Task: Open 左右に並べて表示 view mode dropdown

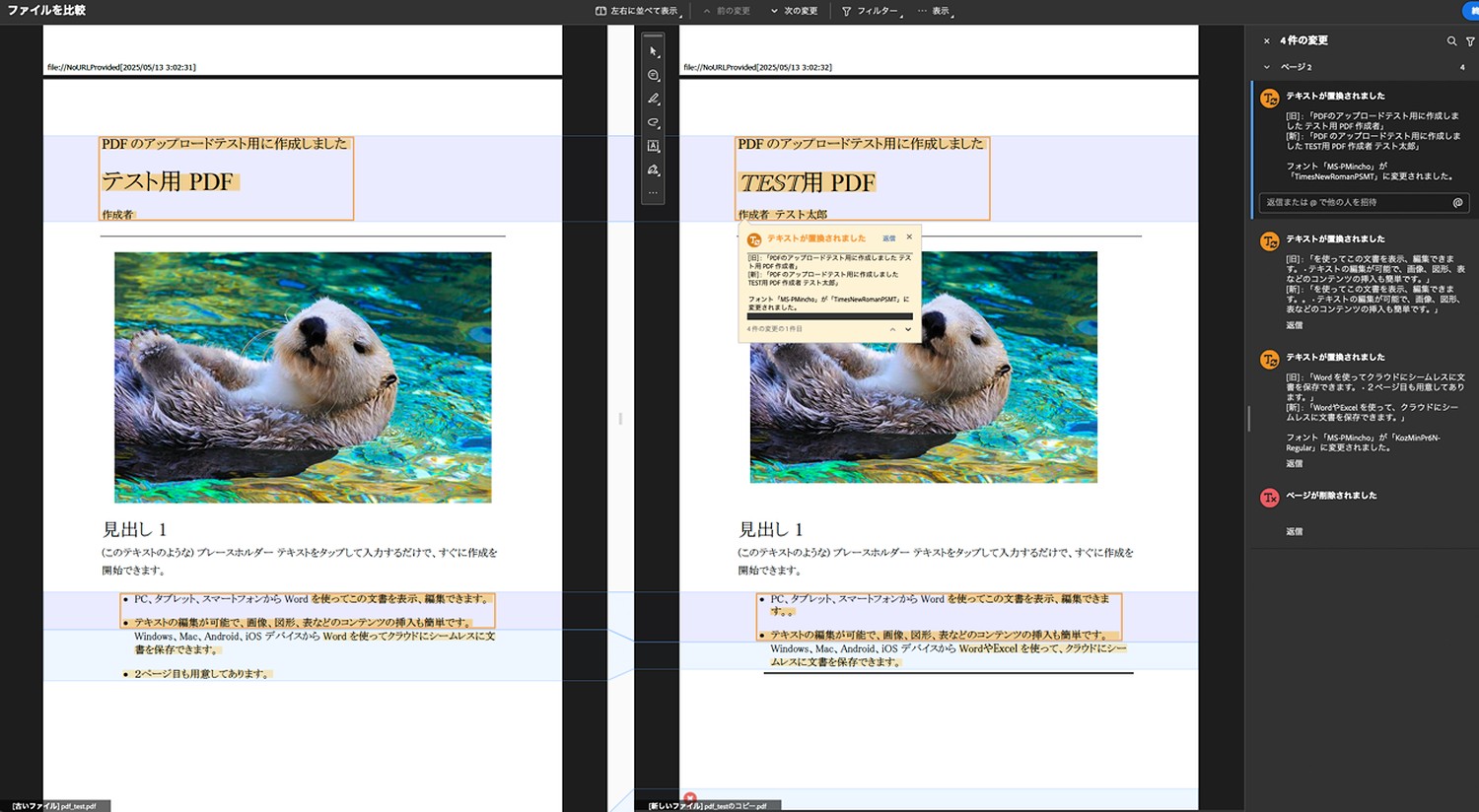Action: pyautogui.click(x=637, y=11)
